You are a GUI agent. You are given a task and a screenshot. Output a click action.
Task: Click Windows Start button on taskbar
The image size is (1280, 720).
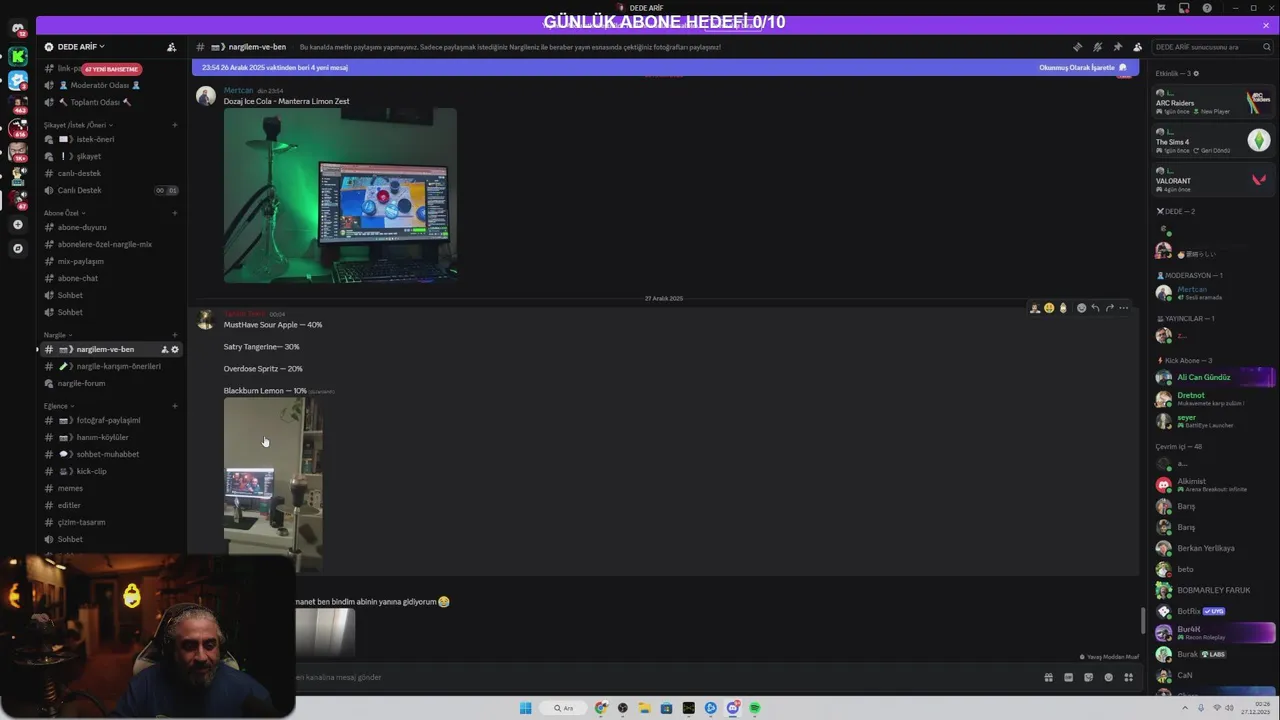click(525, 708)
